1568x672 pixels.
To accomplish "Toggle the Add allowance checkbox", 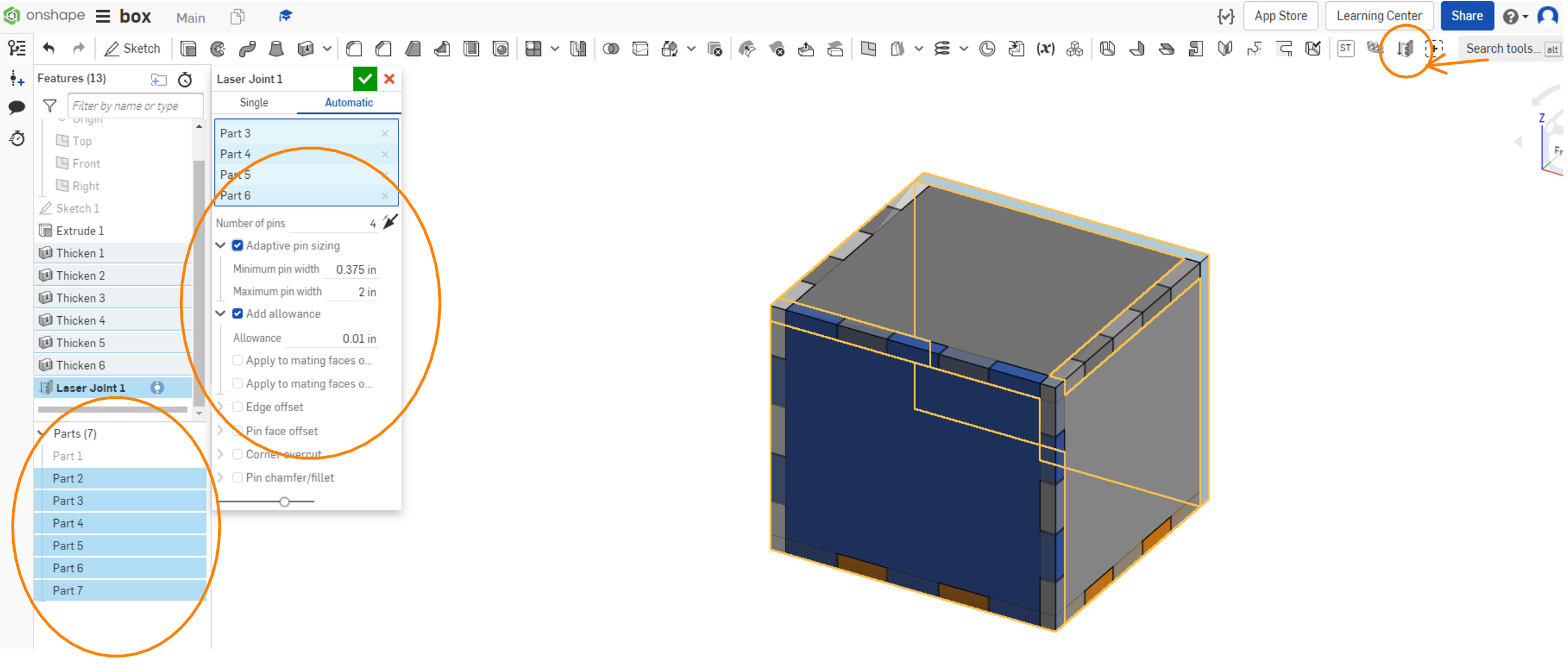I will [x=237, y=313].
